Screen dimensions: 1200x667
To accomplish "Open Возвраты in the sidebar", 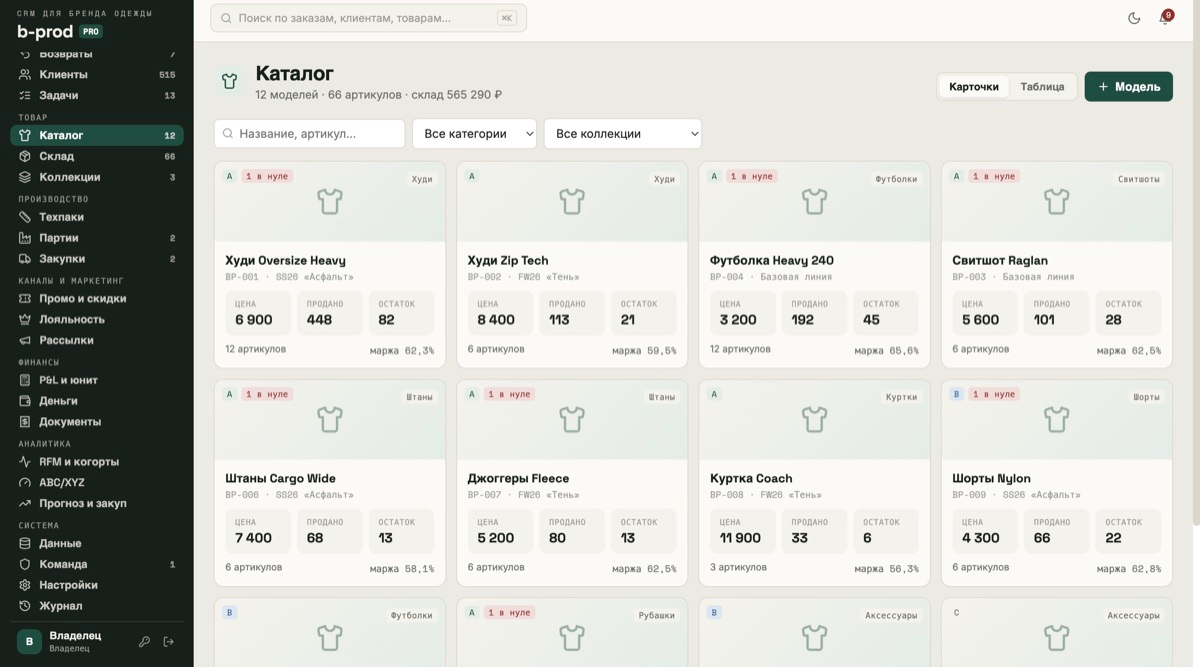I will click(97, 54).
